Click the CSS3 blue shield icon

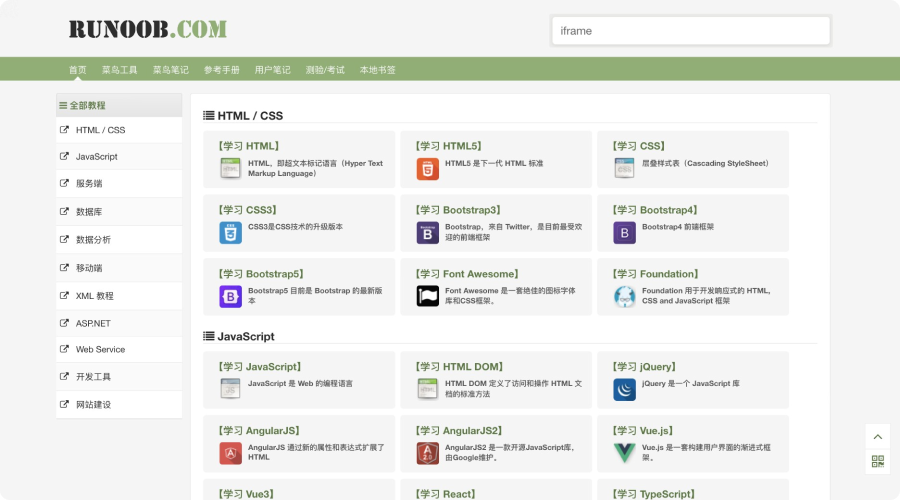click(x=231, y=233)
